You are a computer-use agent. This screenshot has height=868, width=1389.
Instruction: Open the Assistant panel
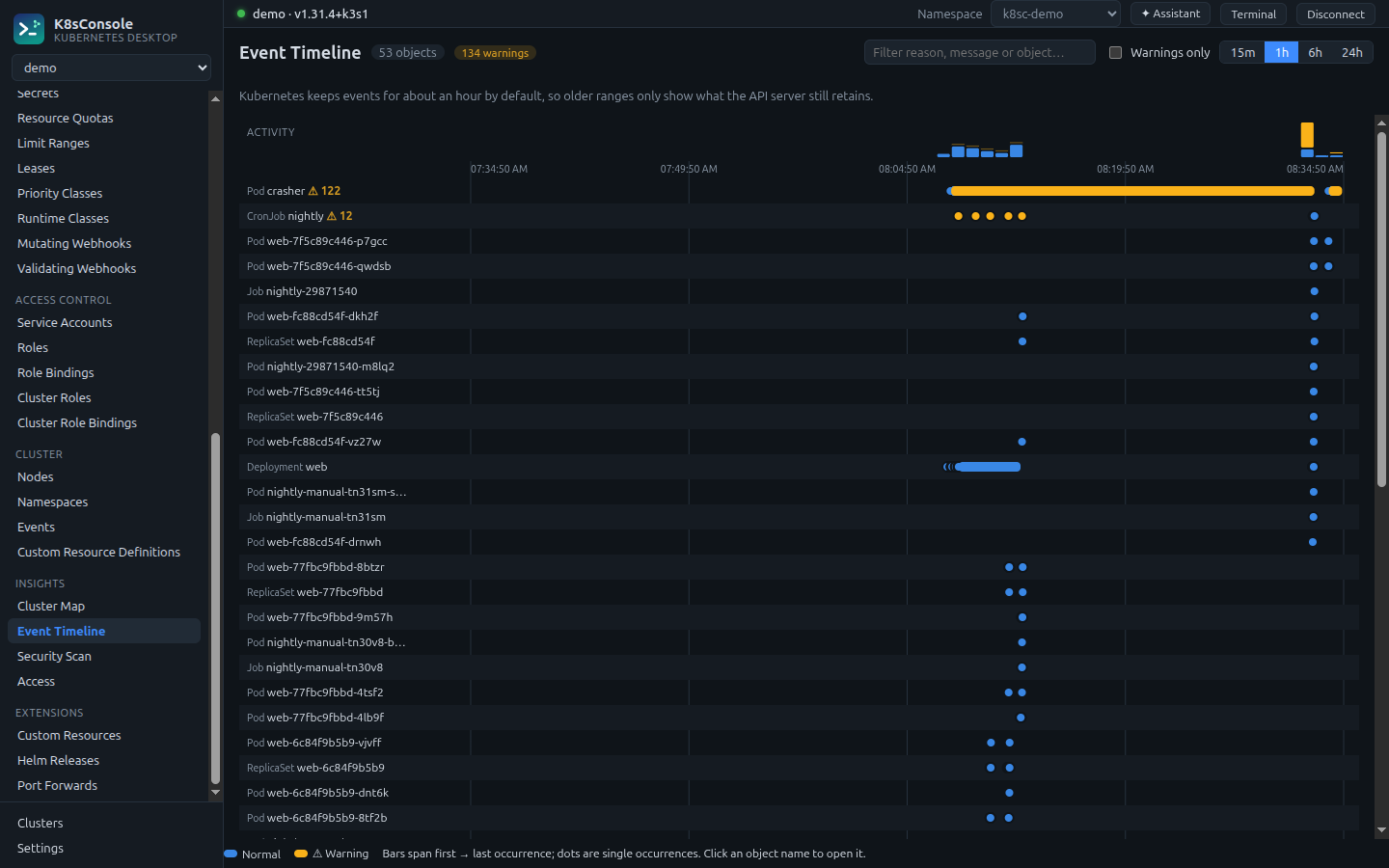[1170, 14]
